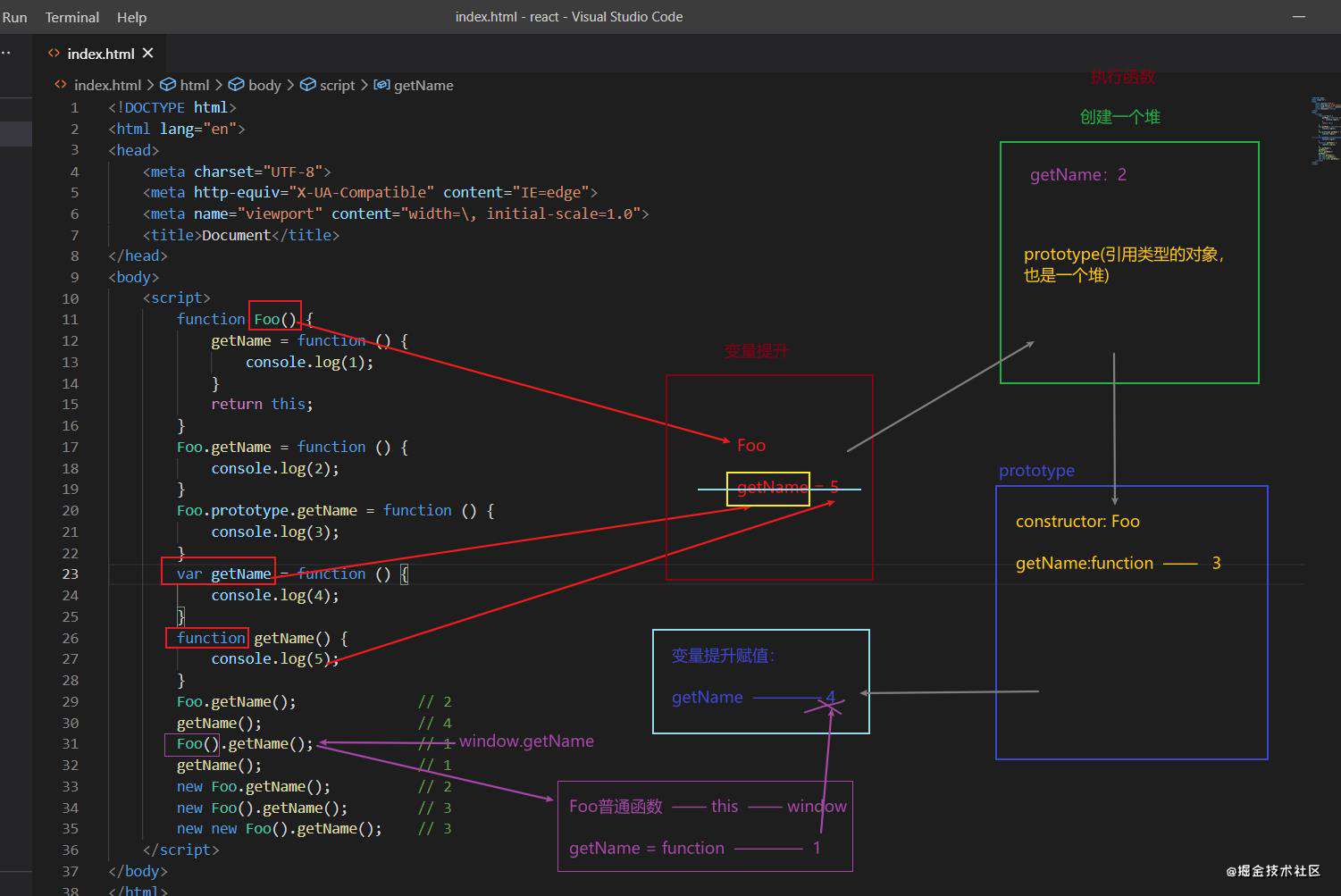The image size is (1341, 896).
Task: Click the meta charset="UTF-8" line
Action: pyautogui.click(x=237, y=172)
